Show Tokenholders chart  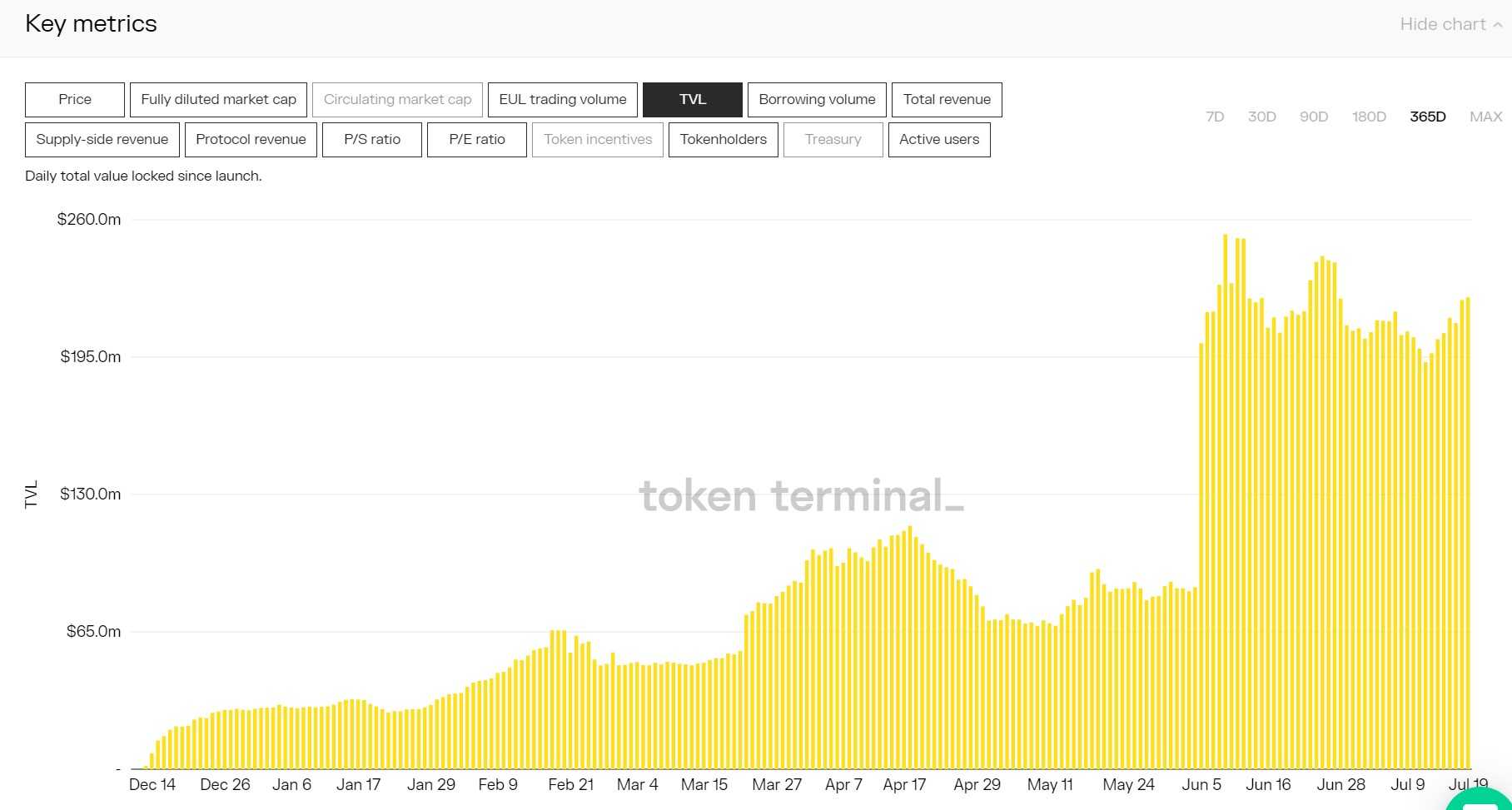(723, 140)
